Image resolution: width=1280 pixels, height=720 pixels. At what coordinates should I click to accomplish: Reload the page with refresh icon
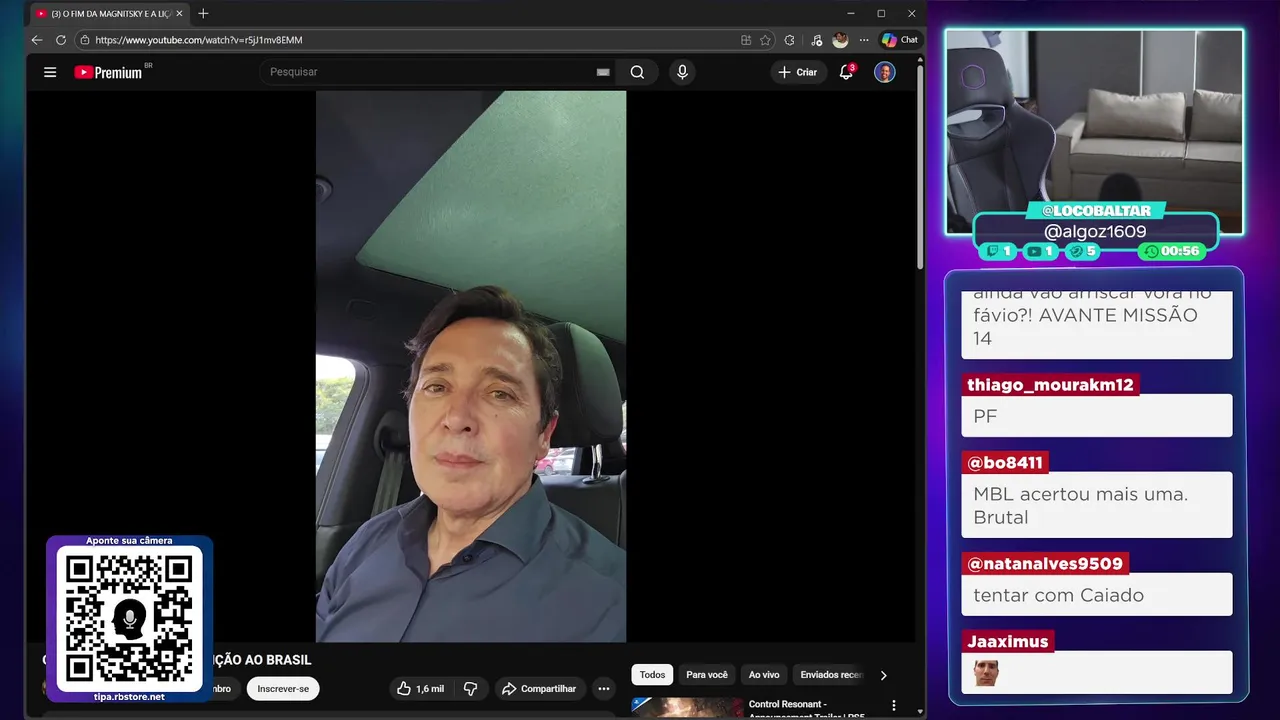pos(61,40)
